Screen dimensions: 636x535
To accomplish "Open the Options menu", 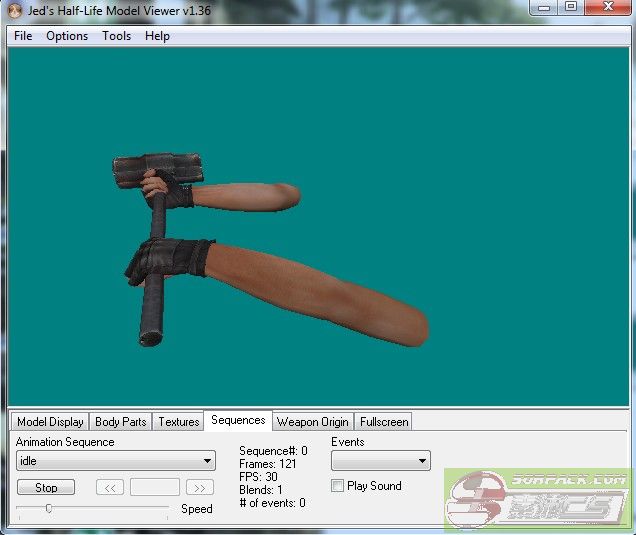I will [x=67, y=36].
